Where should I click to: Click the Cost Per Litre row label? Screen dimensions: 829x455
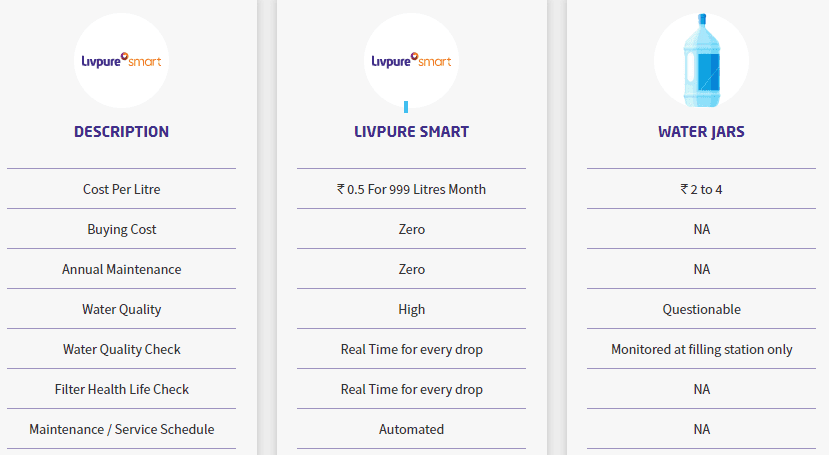coord(121,189)
